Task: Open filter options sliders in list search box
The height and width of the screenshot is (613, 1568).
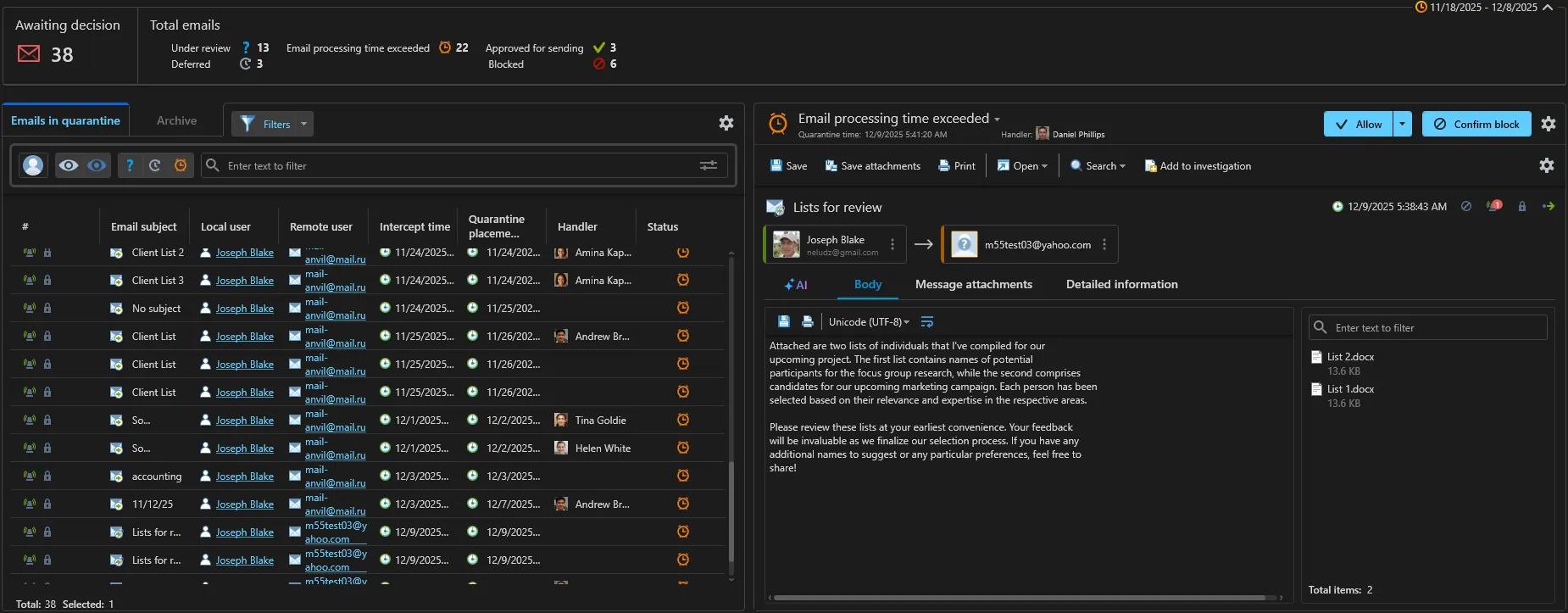Action: (x=709, y=165)
